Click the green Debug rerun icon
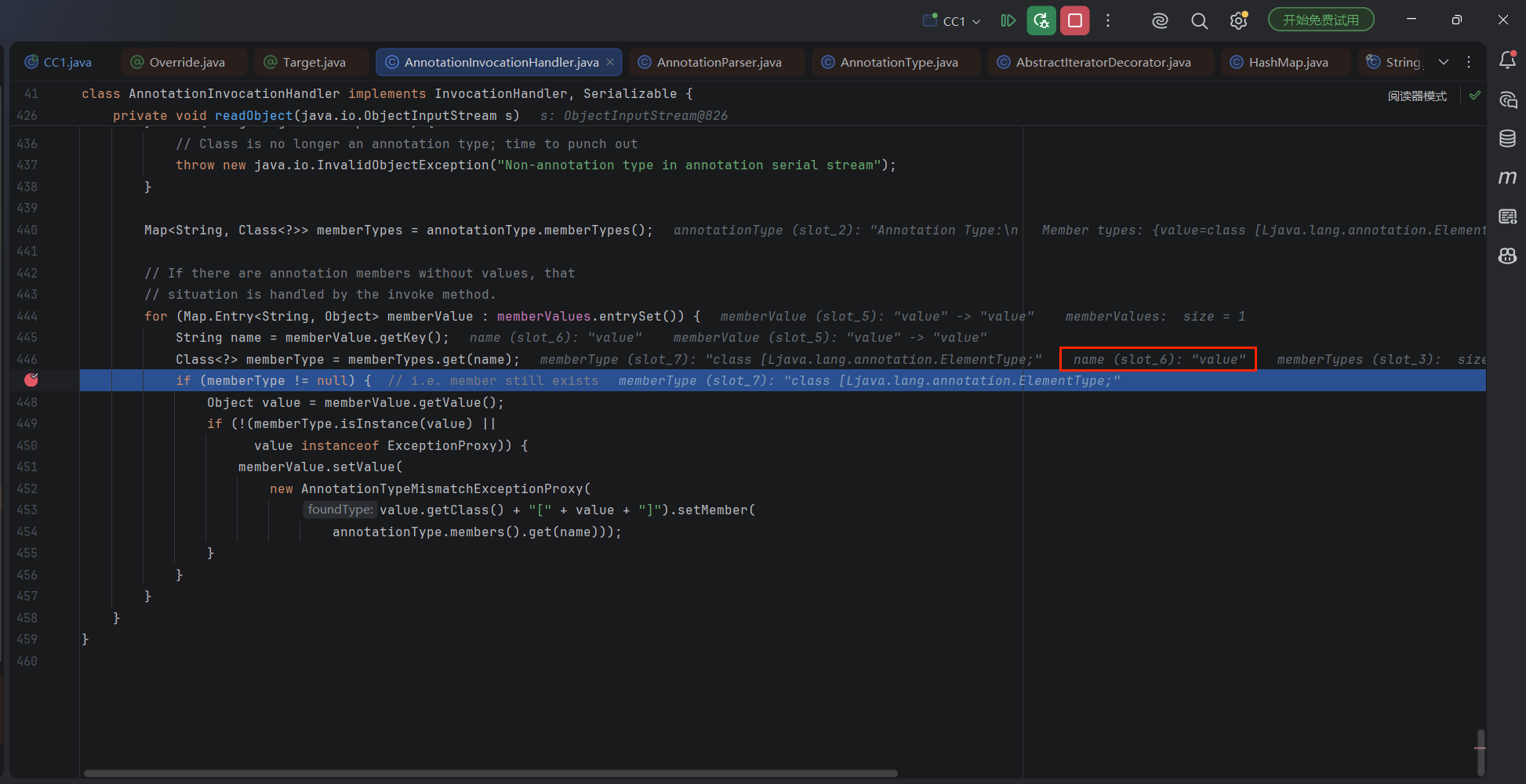The height and width of the screenshot is (784, 1526). coord(1041,20)
